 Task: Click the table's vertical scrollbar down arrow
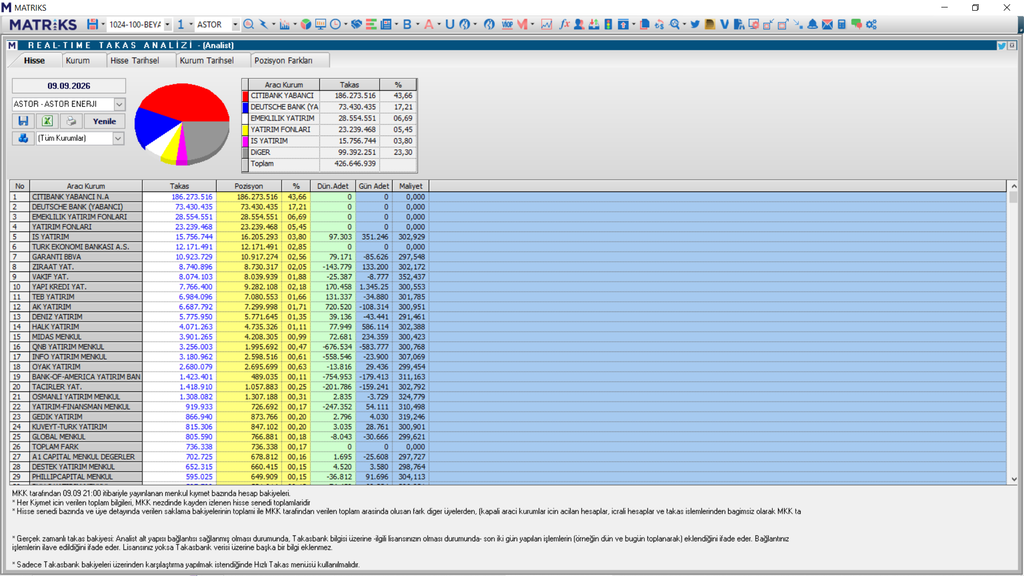click(x=1013, y=479)
